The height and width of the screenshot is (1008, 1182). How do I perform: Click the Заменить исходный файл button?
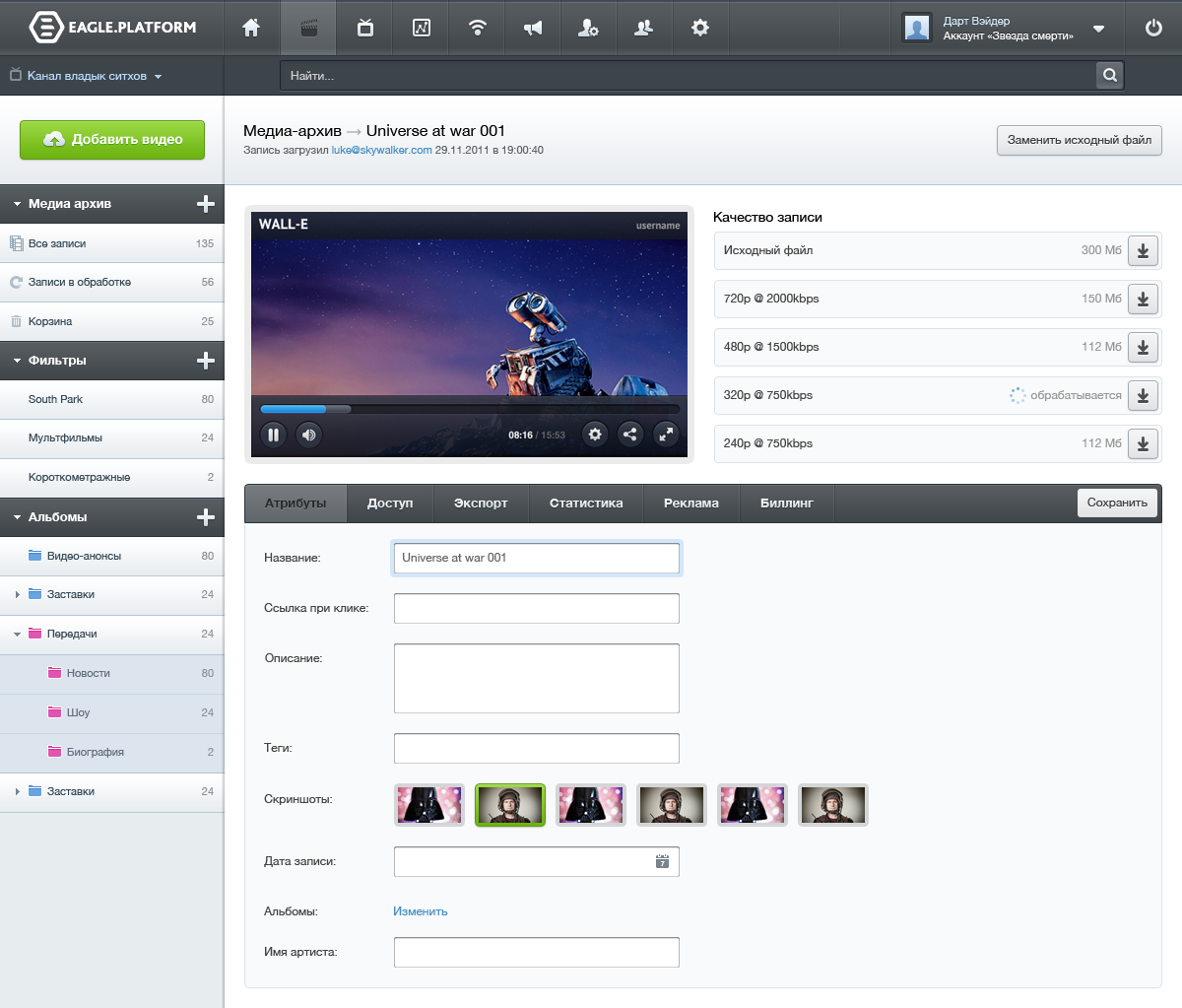(1079, 140)
